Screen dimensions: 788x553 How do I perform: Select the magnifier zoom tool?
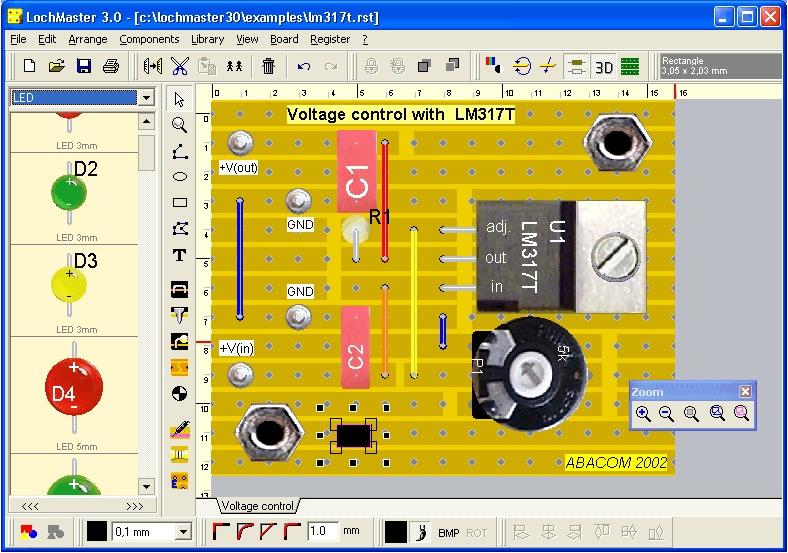179,125
